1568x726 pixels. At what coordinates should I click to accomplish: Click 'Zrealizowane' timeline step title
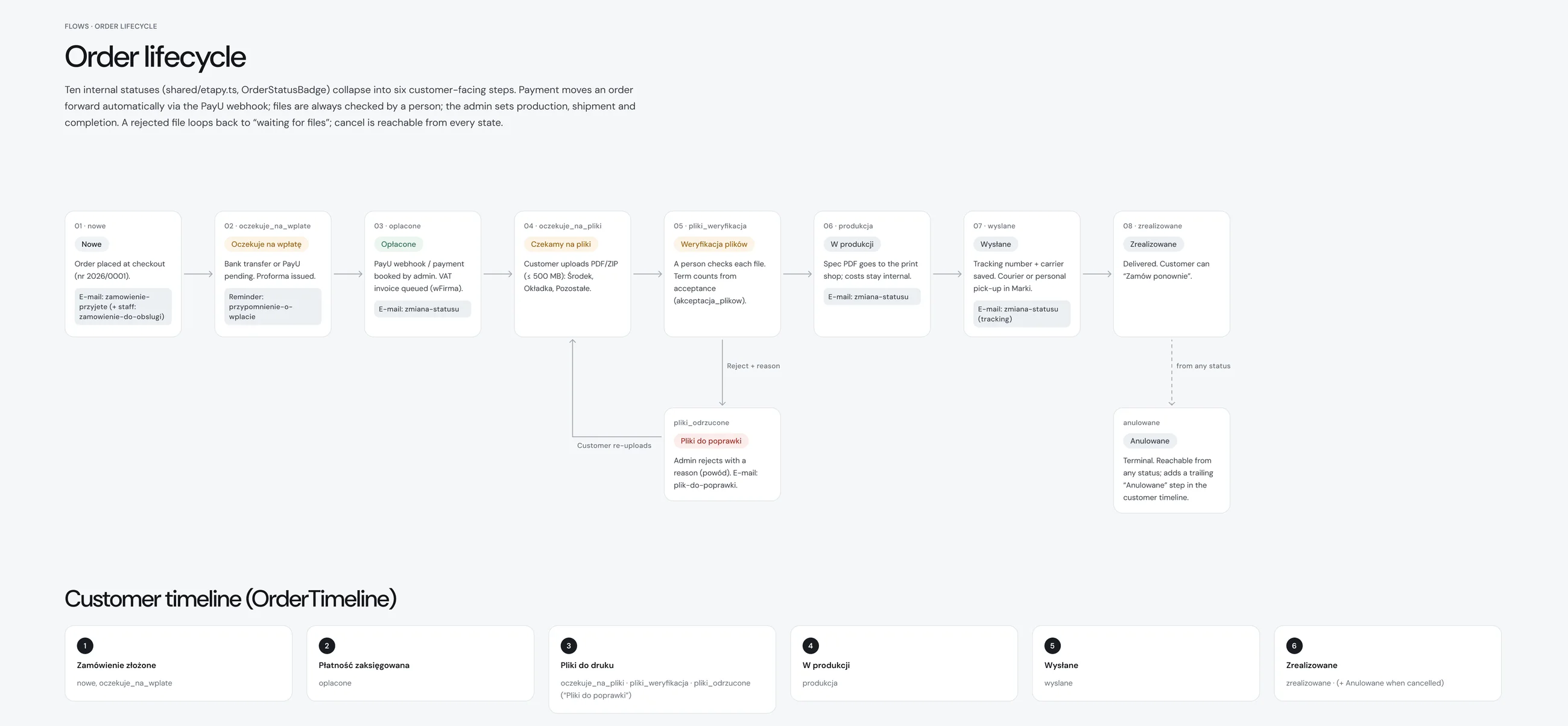tap(1311, 665)
